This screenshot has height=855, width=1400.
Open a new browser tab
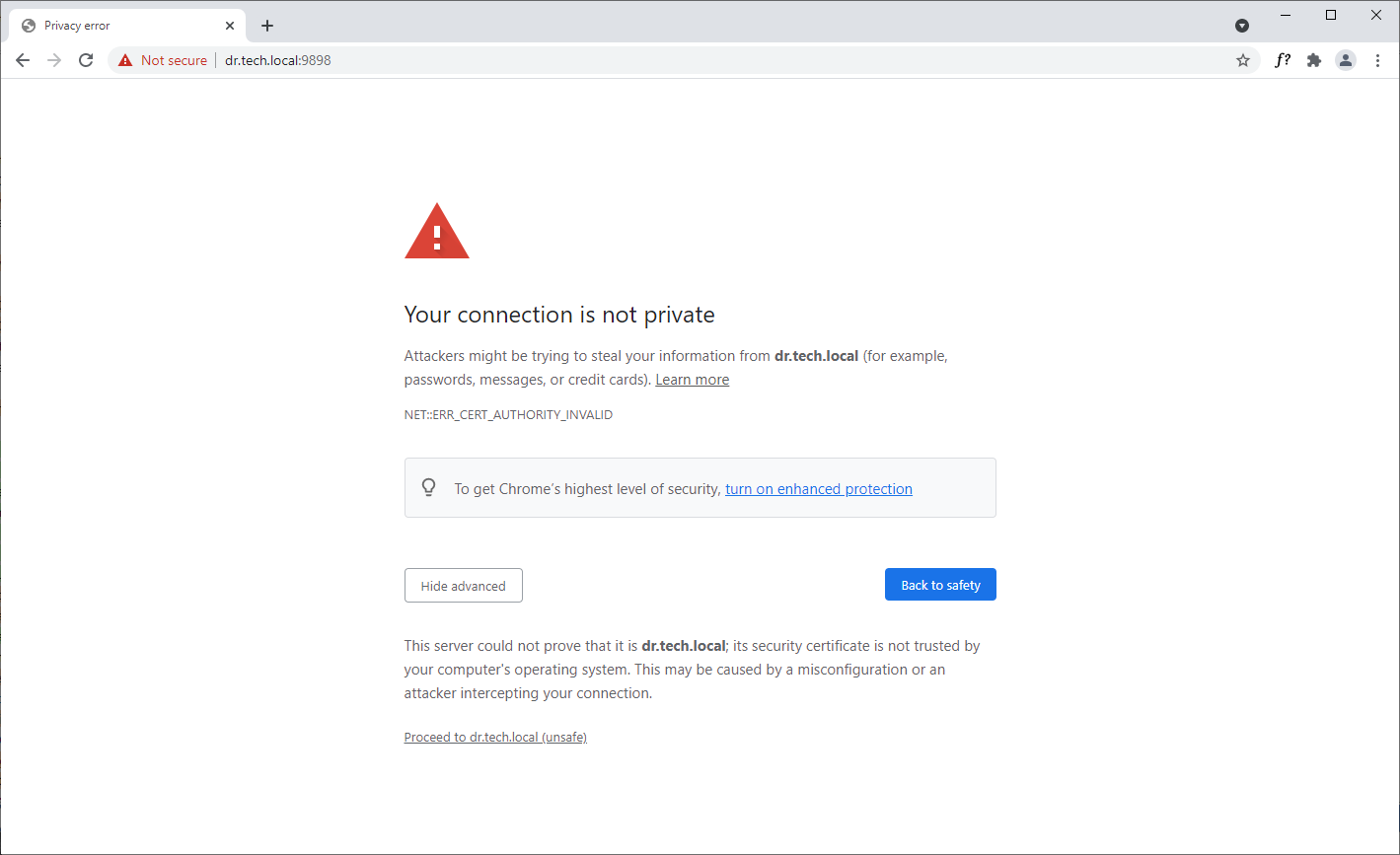266,25
